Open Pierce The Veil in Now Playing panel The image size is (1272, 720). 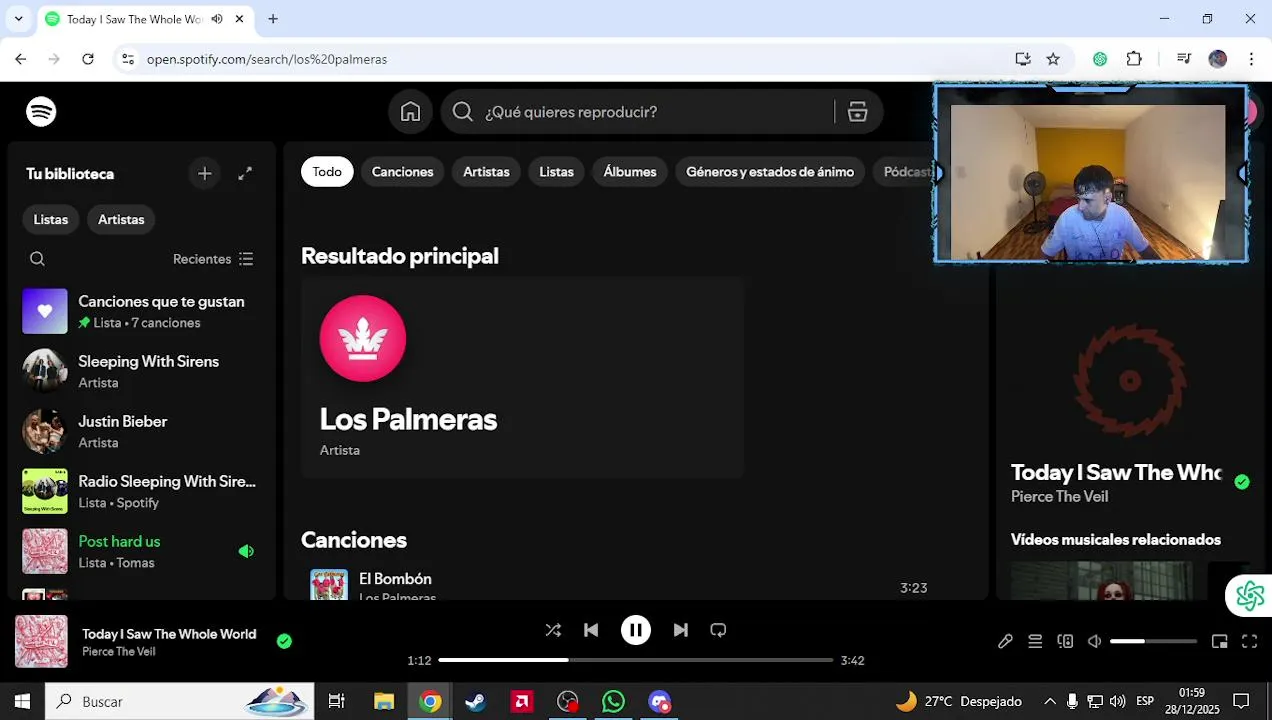[1059, 497]
